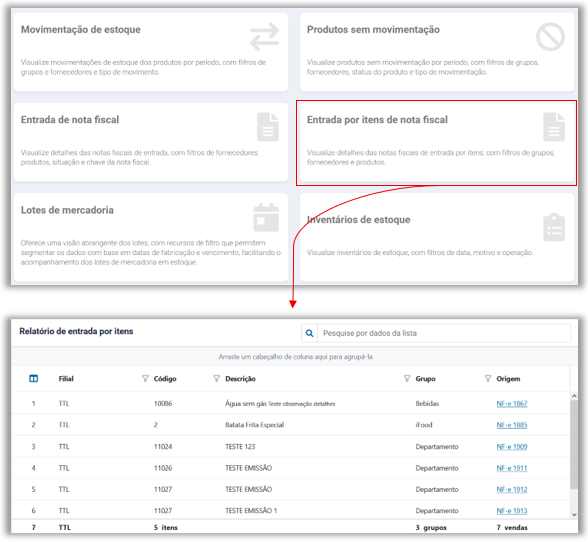
Task: Open link NF-e 1911
Action: click(512, 468)
